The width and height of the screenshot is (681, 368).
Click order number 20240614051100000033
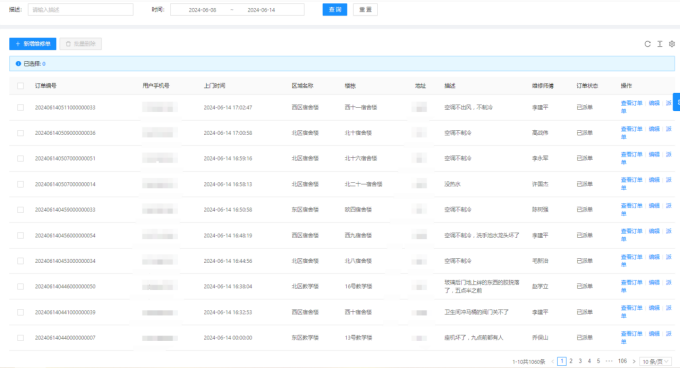(x=65, y=107)
